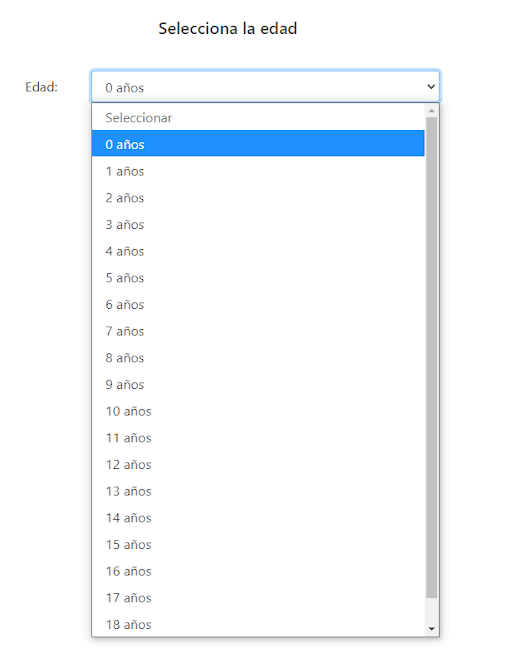Click the scrollbar down arrow
This screenshot has height=655, width=518.
click(x=432, y=629)
